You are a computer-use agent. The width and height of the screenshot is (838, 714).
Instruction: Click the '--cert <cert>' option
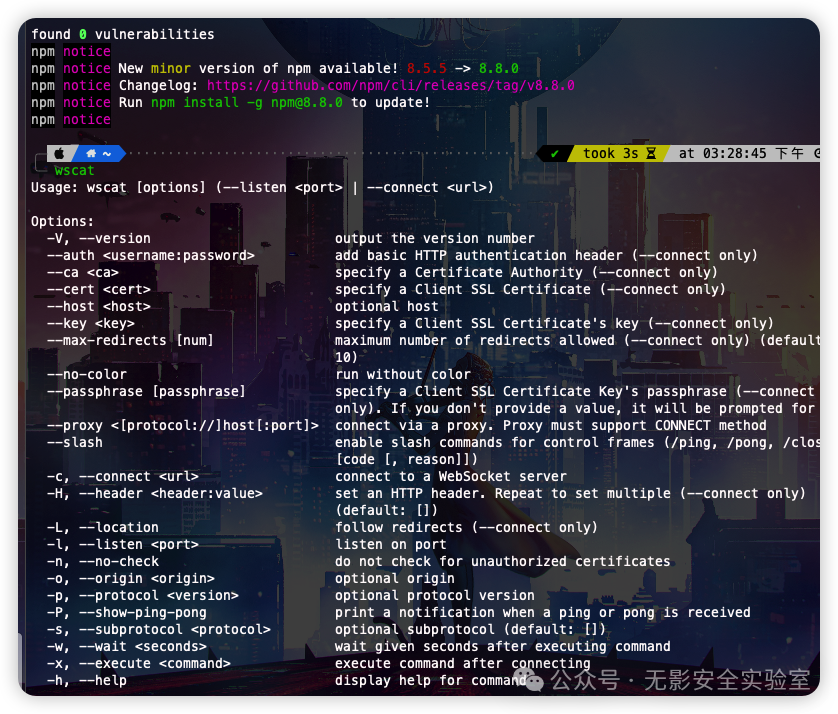click(99, 290)
